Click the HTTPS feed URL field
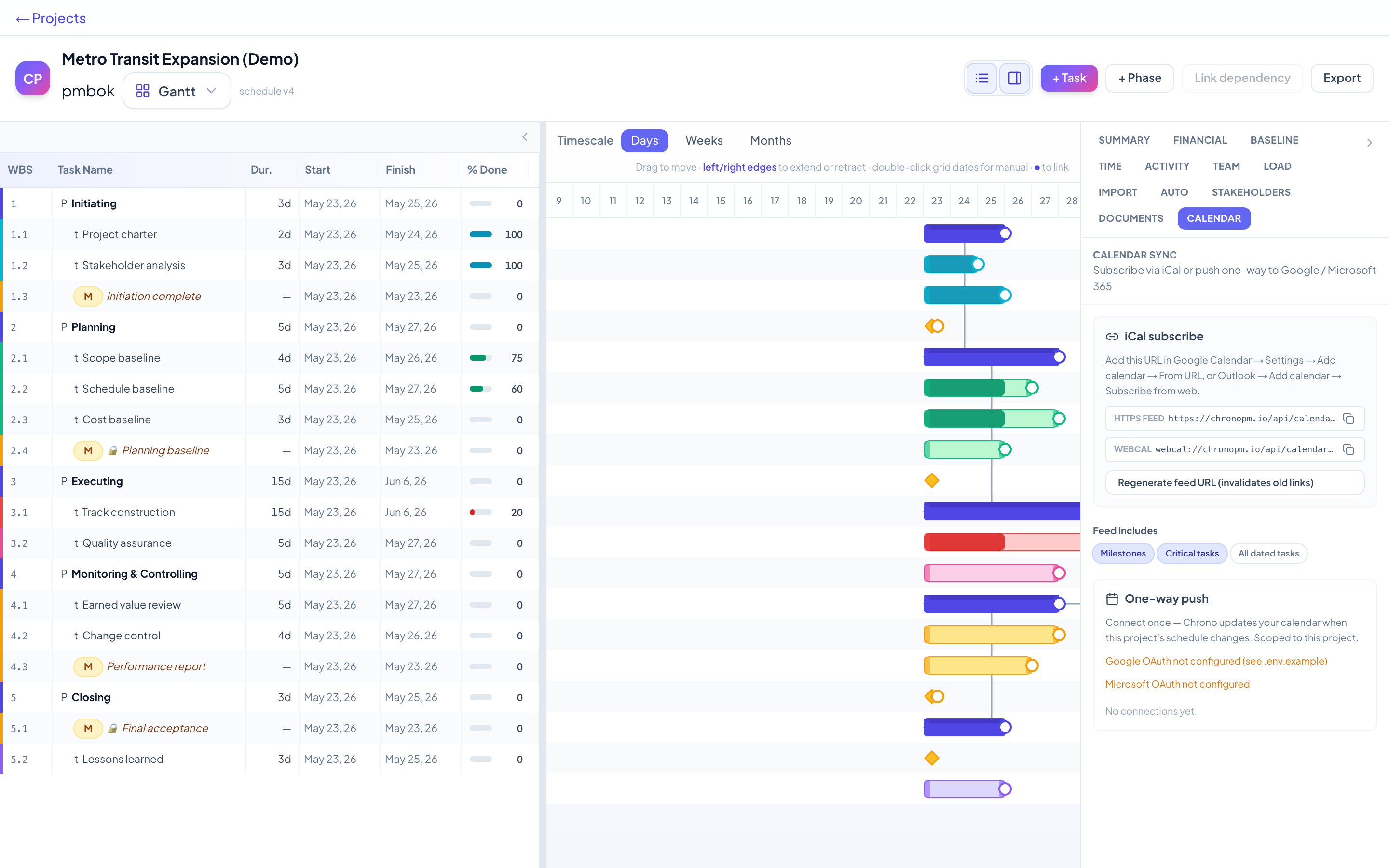The height and width of the screenshot is (868, 1389). pyautogui.click(x=1235, y=419)
